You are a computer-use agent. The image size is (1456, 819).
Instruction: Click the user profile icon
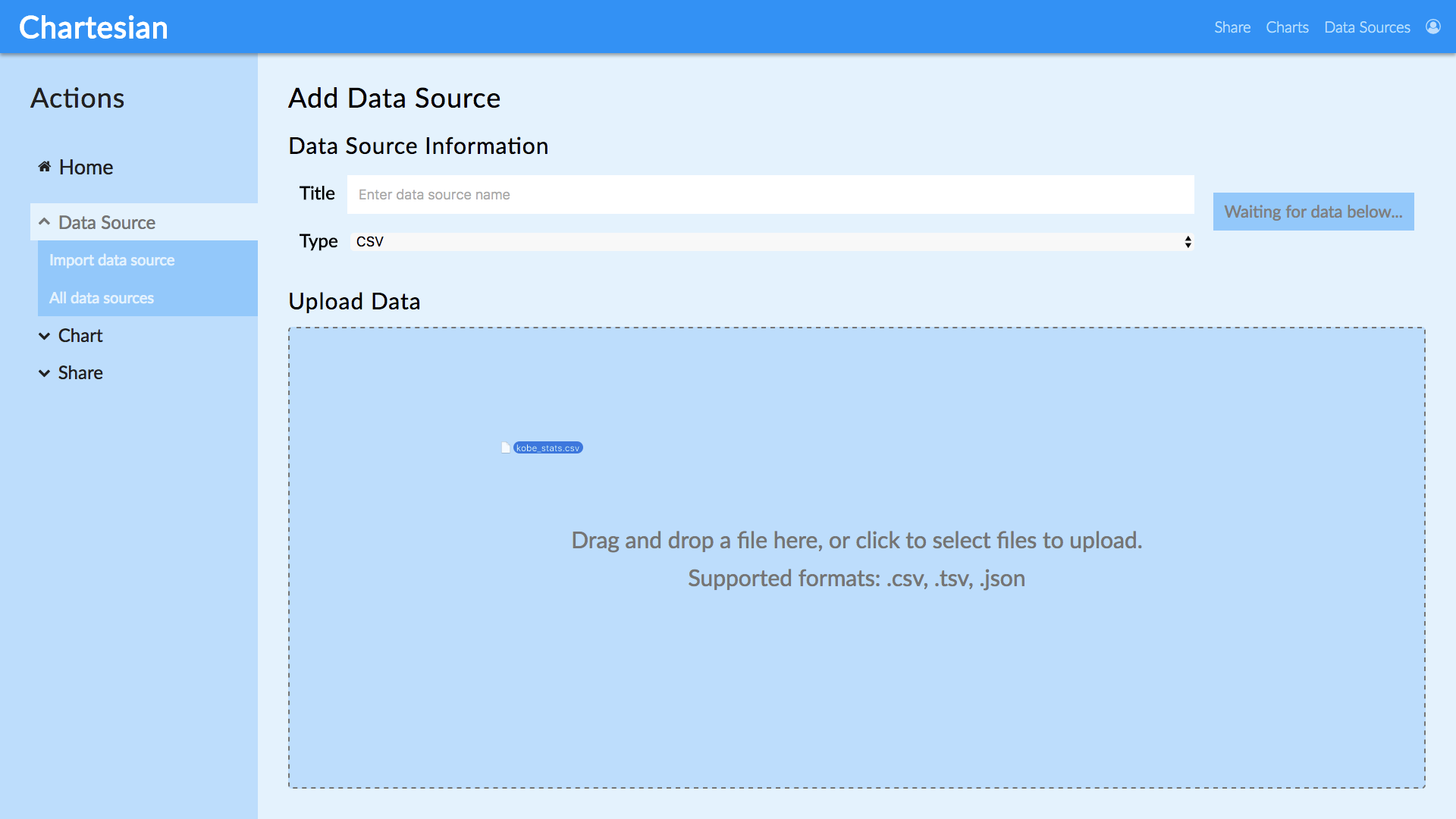point(1432,27)
